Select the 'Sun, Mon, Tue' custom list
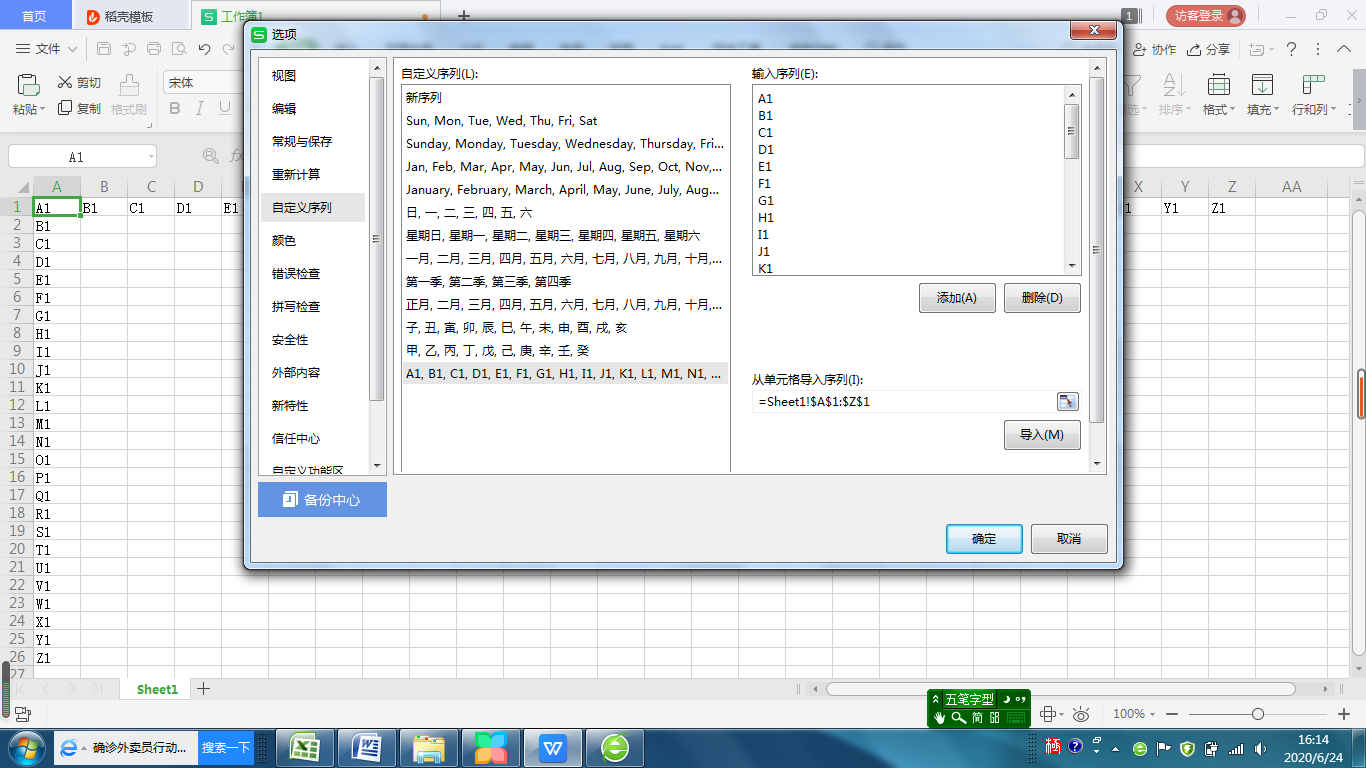 tap(564, 121)
